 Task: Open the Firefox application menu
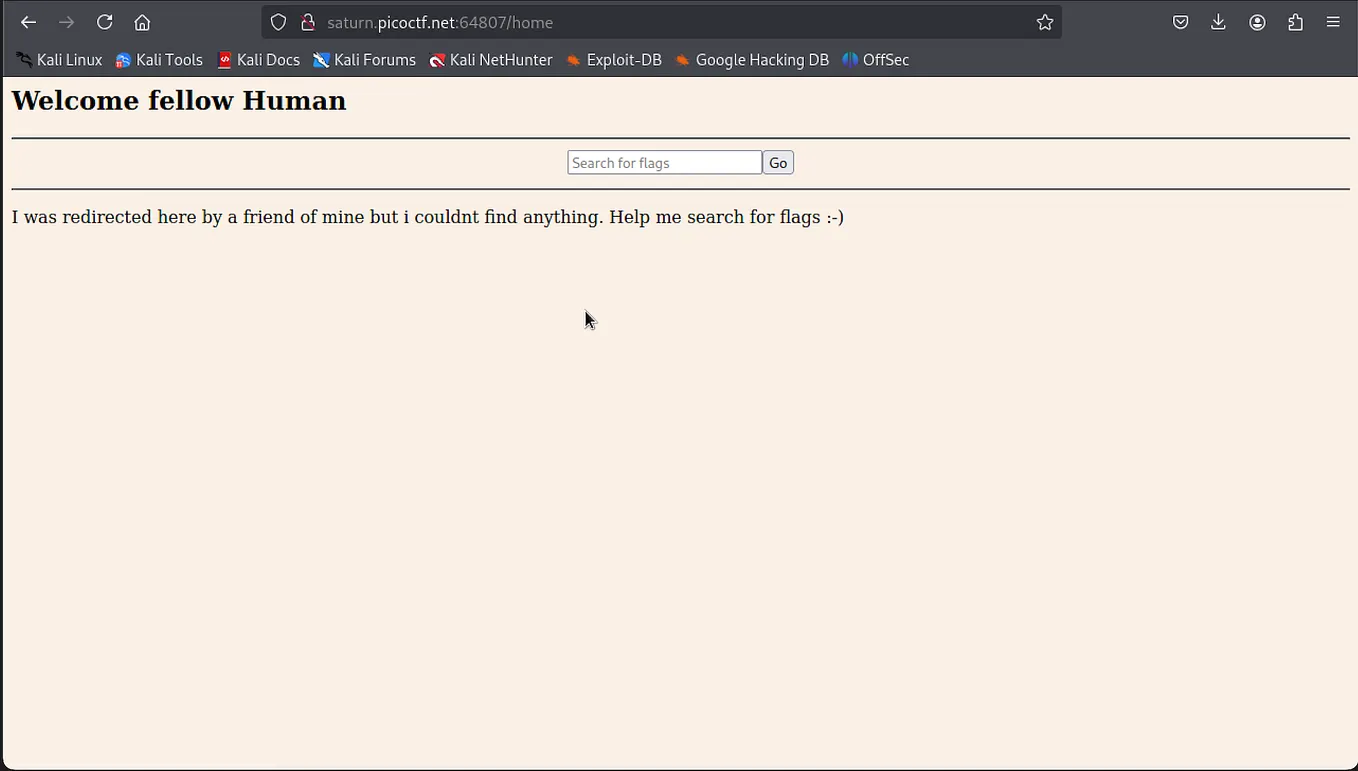(1333, 22)
